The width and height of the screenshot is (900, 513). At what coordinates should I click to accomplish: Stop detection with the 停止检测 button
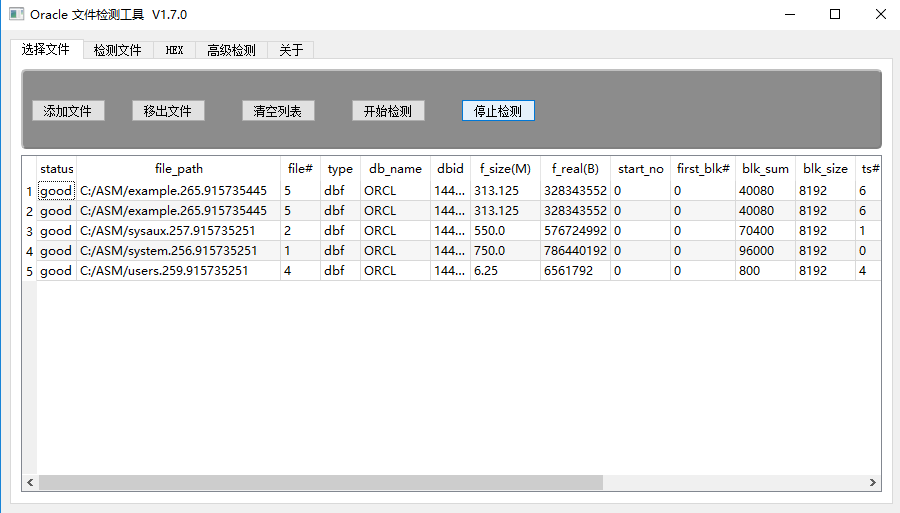498,111
